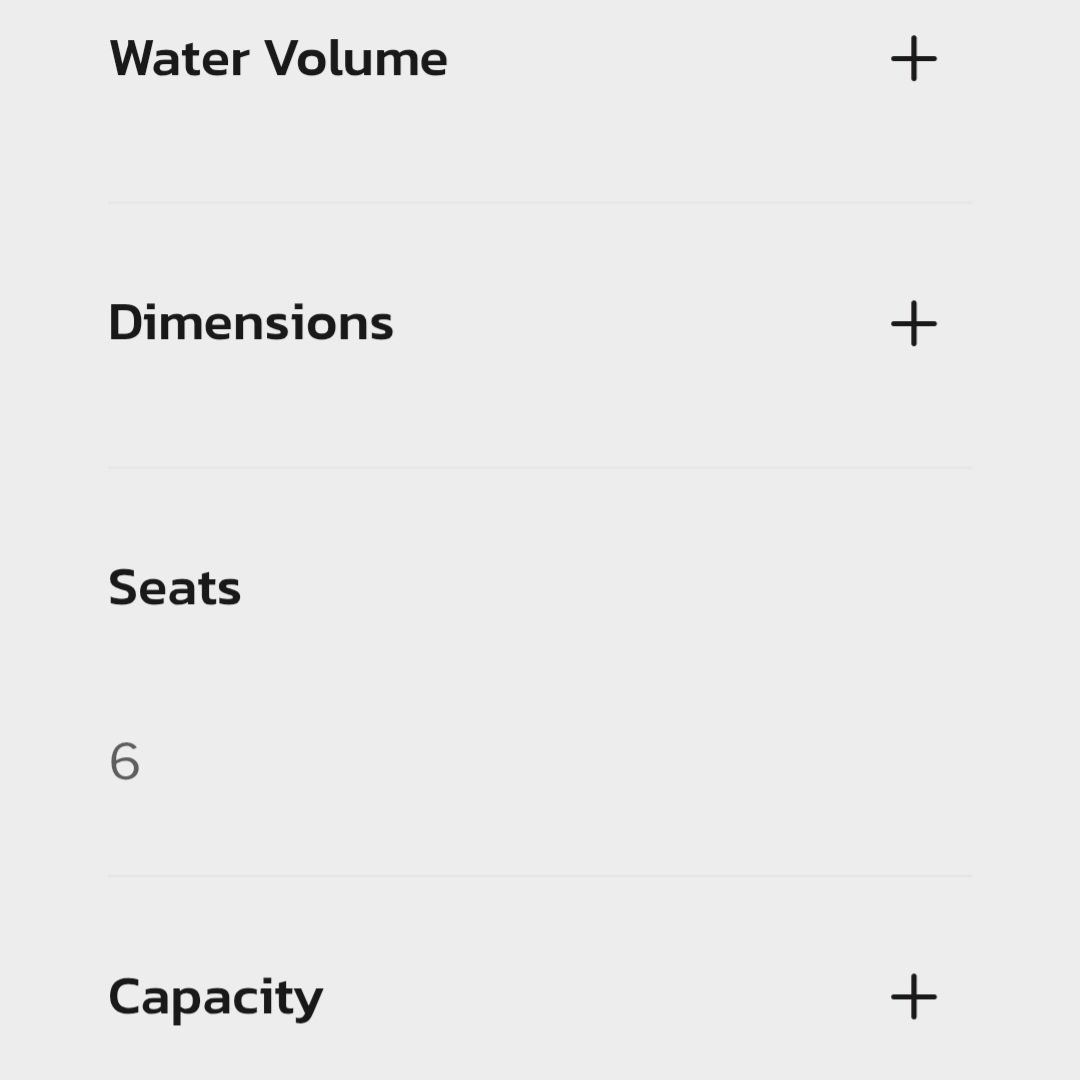Select the number 6 under Seats
The height and width of the screenshot is (1080, 1080).
click(x=125, y=762)
